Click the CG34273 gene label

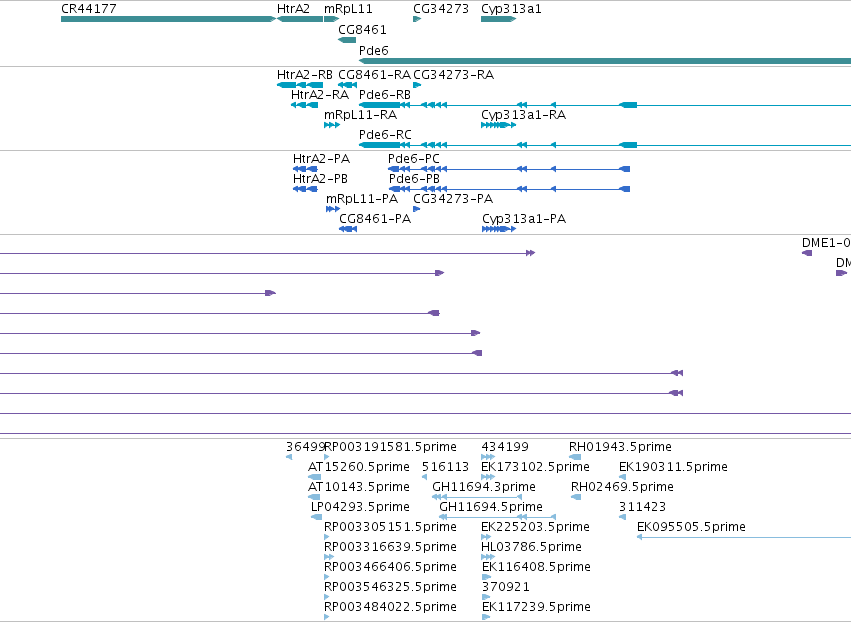pos(441,9)
